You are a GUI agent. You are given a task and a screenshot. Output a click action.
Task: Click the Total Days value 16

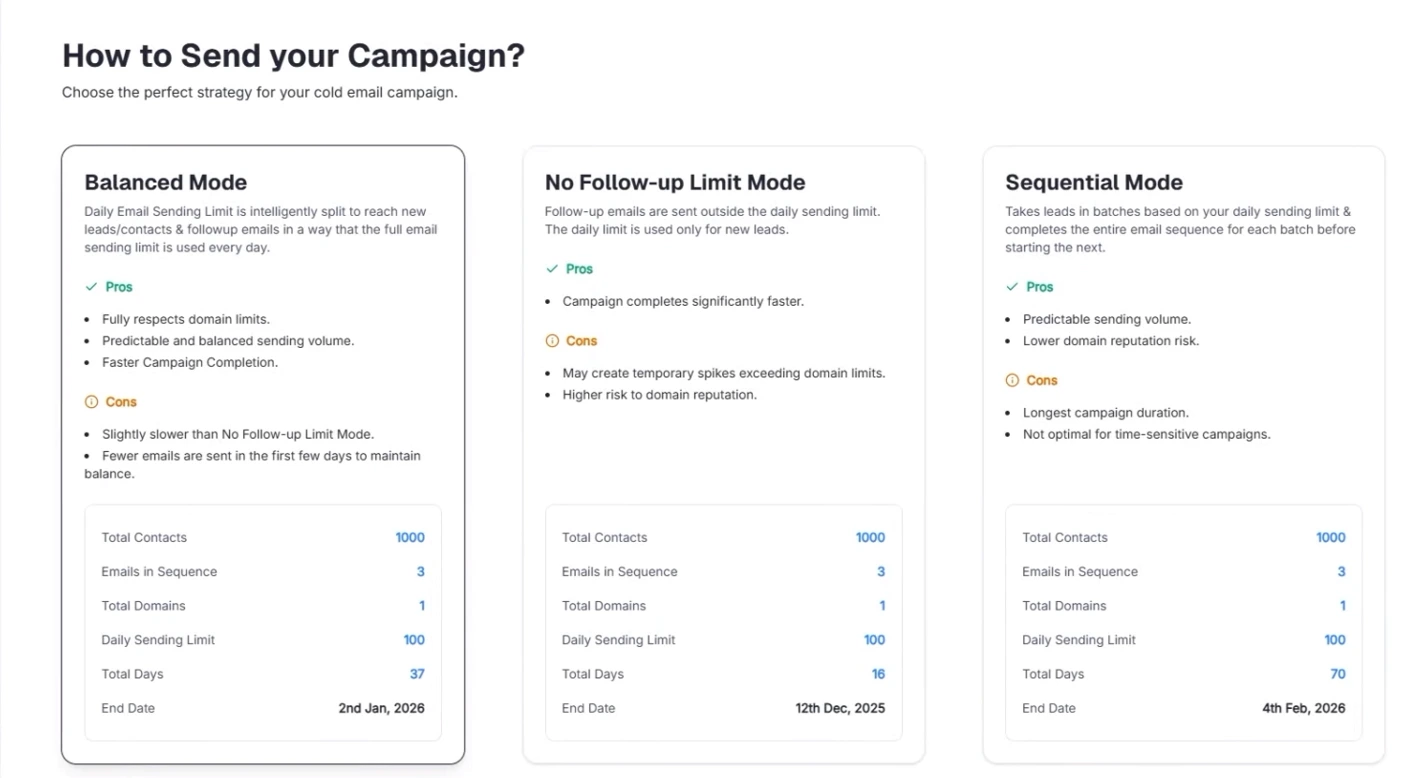coord(878,674)
